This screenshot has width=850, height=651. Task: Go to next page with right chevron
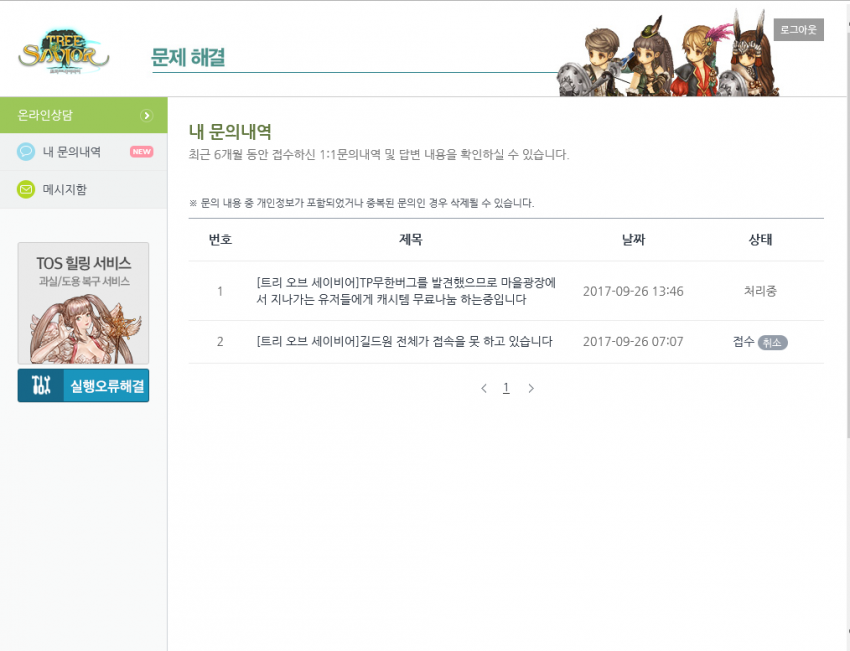tap(531, 388)
